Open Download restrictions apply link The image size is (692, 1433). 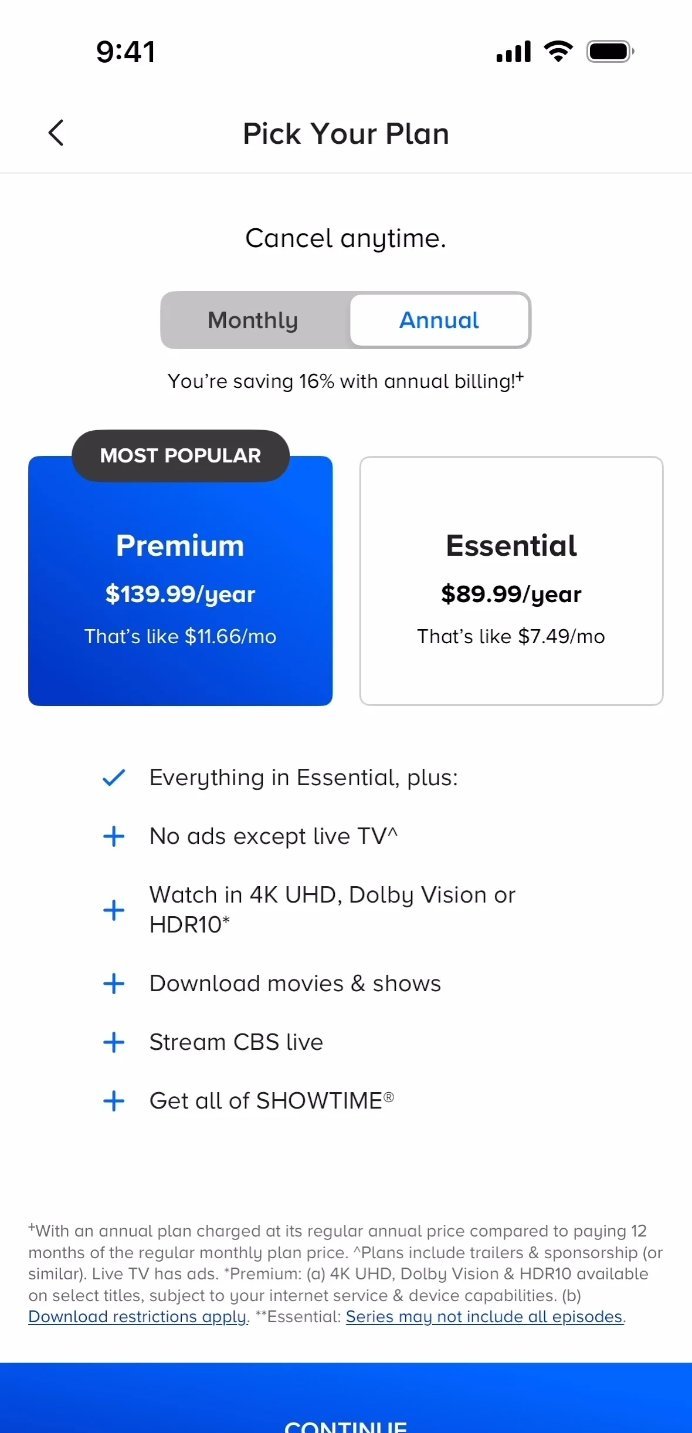[137, 1317]
